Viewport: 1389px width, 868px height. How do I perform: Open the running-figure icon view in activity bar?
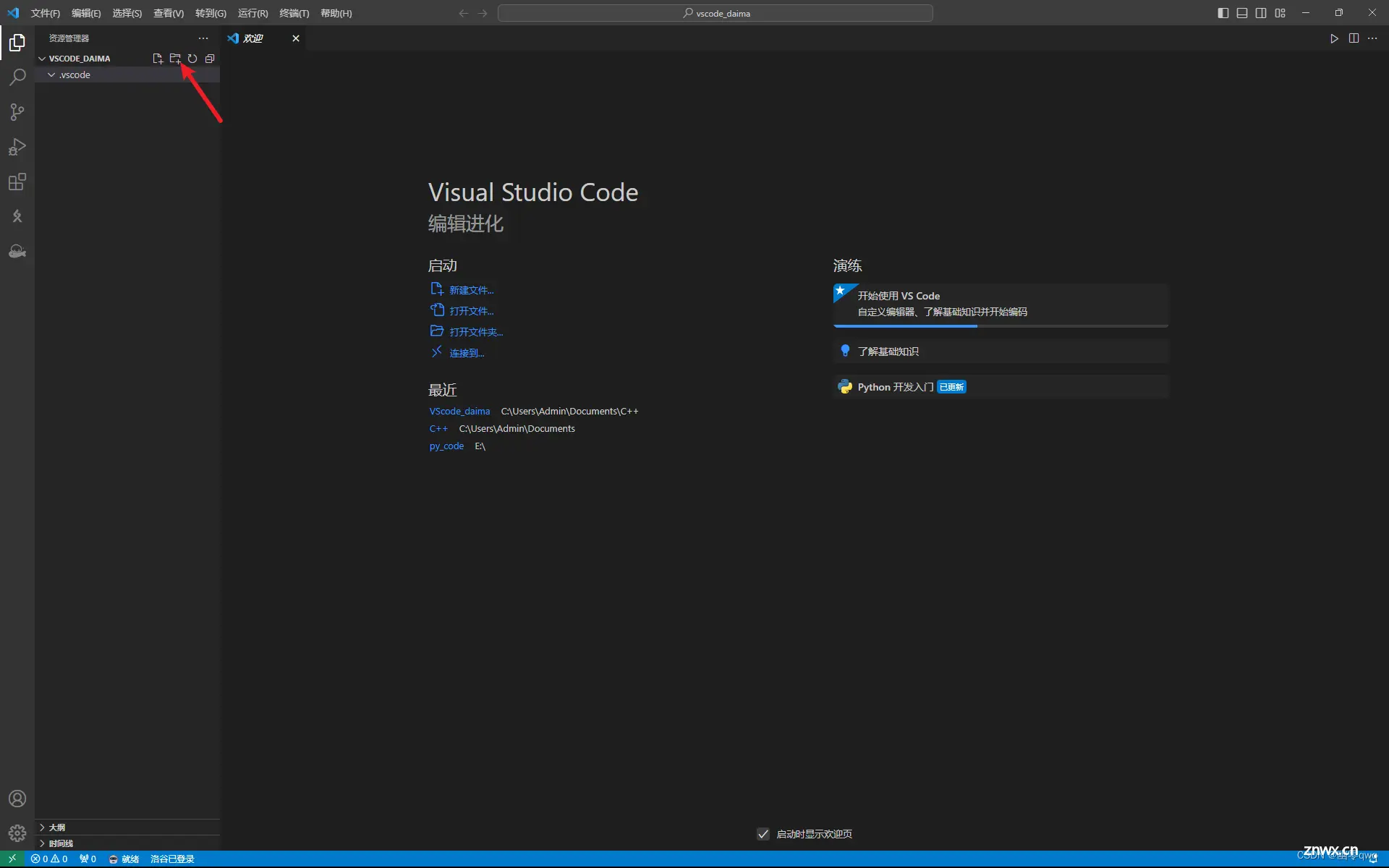click(17, 216)
